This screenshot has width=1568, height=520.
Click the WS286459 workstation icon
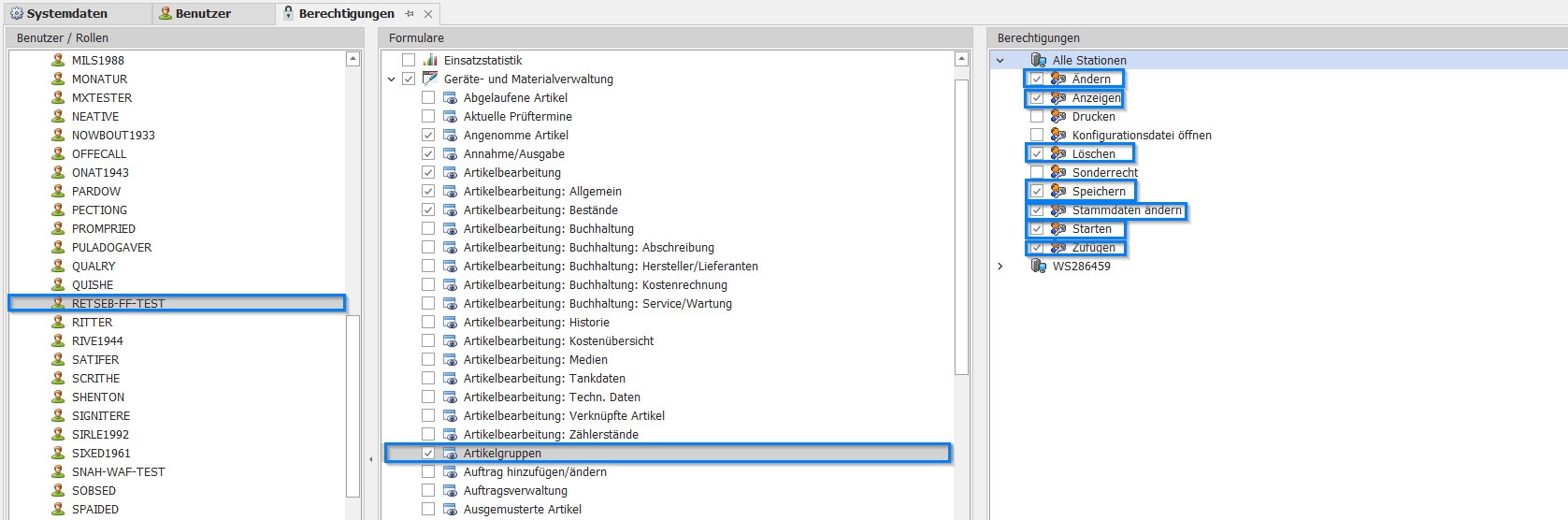click(x=1038, y=266)
